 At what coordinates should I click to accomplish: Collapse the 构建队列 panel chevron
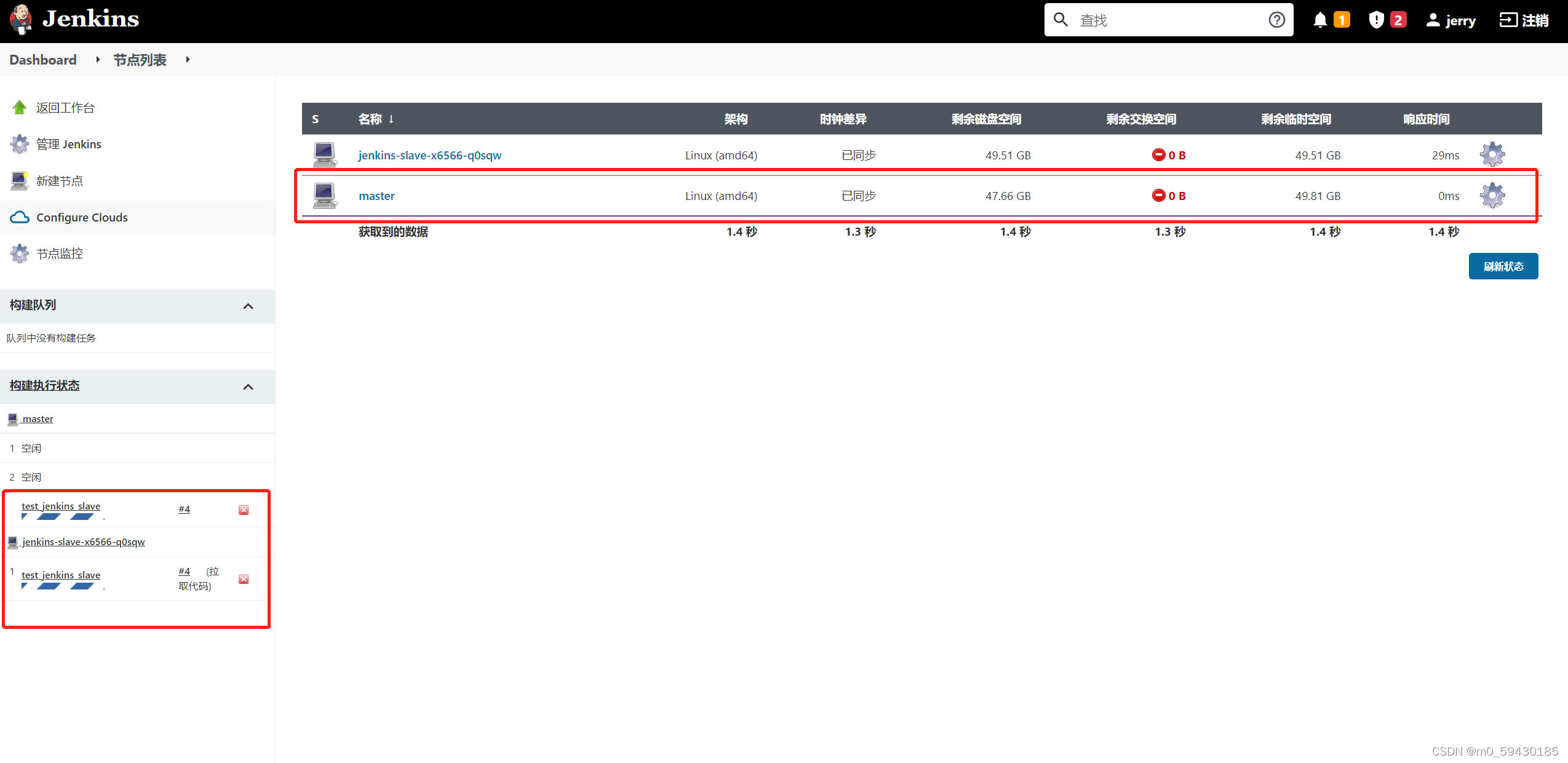click(248, 306)
